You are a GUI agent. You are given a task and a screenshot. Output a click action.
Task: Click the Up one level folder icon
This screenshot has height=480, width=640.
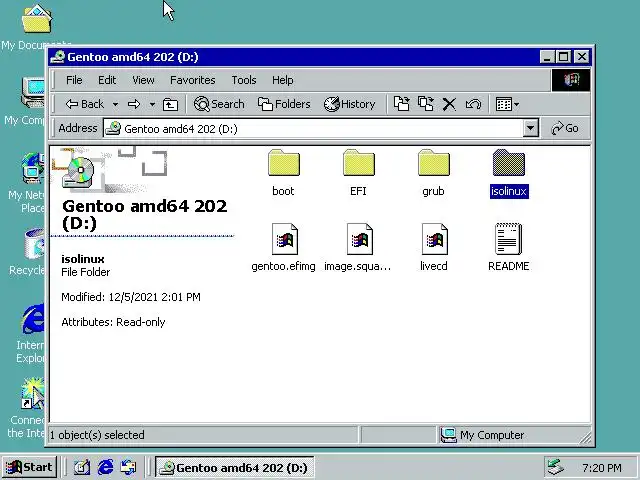pos(170,104)
